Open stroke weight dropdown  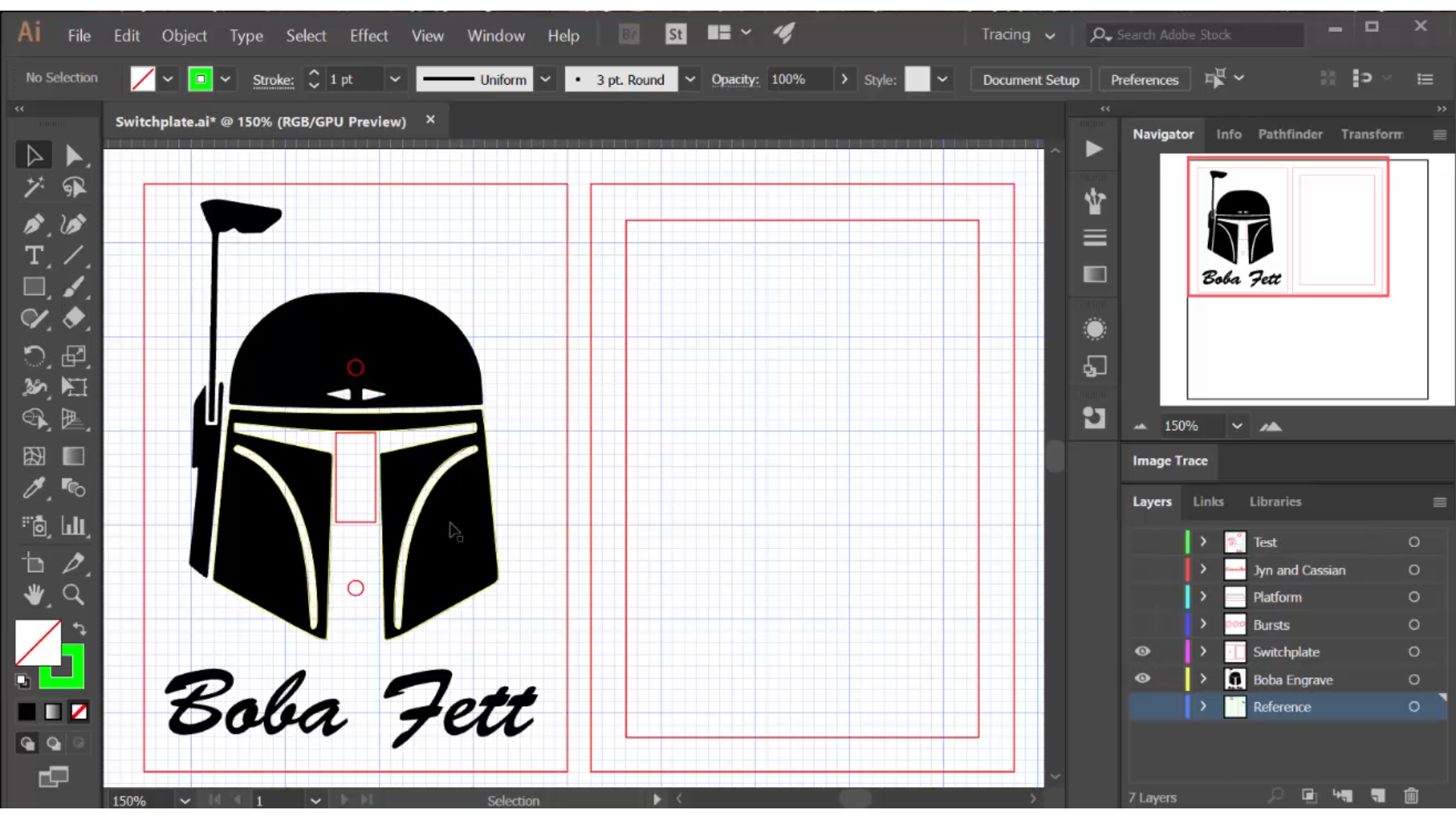coord(394,79)
